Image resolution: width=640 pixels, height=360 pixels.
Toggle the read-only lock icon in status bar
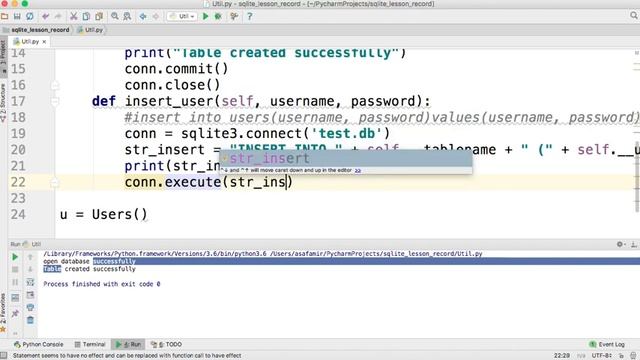[x=621, y=356]
